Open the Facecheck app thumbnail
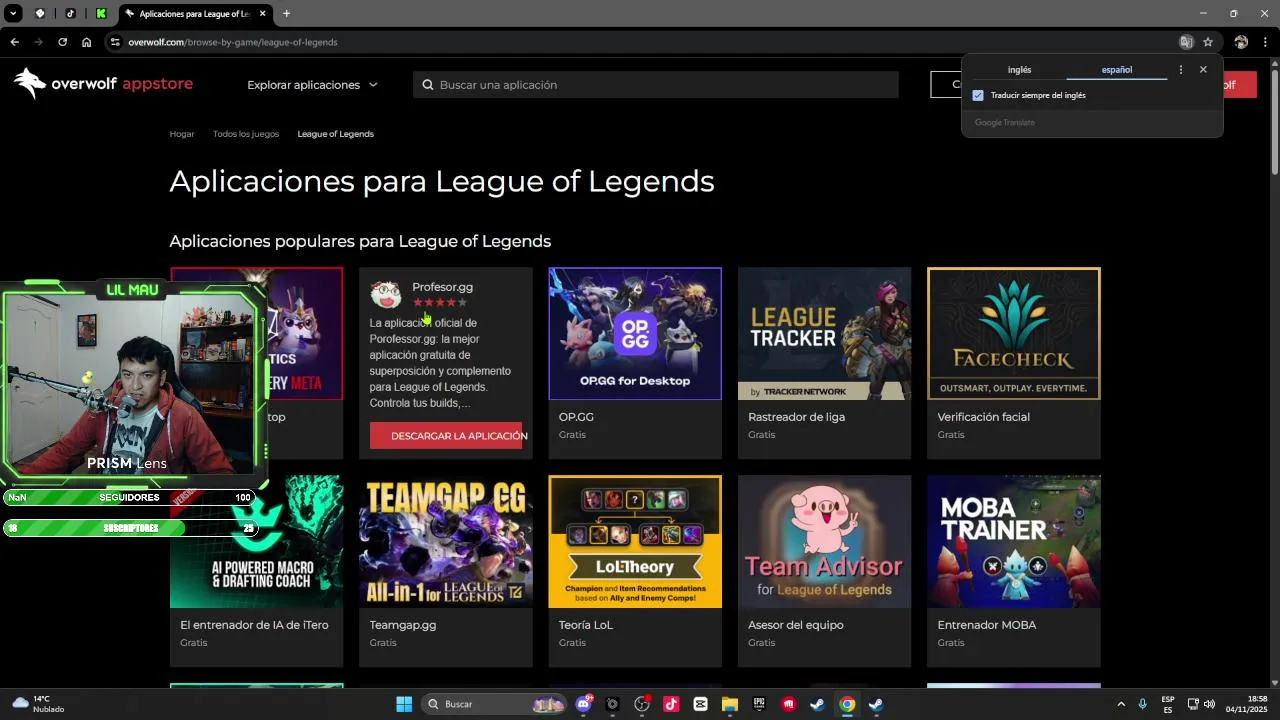Screen dimensions: 1280x720 (1014, 333)
